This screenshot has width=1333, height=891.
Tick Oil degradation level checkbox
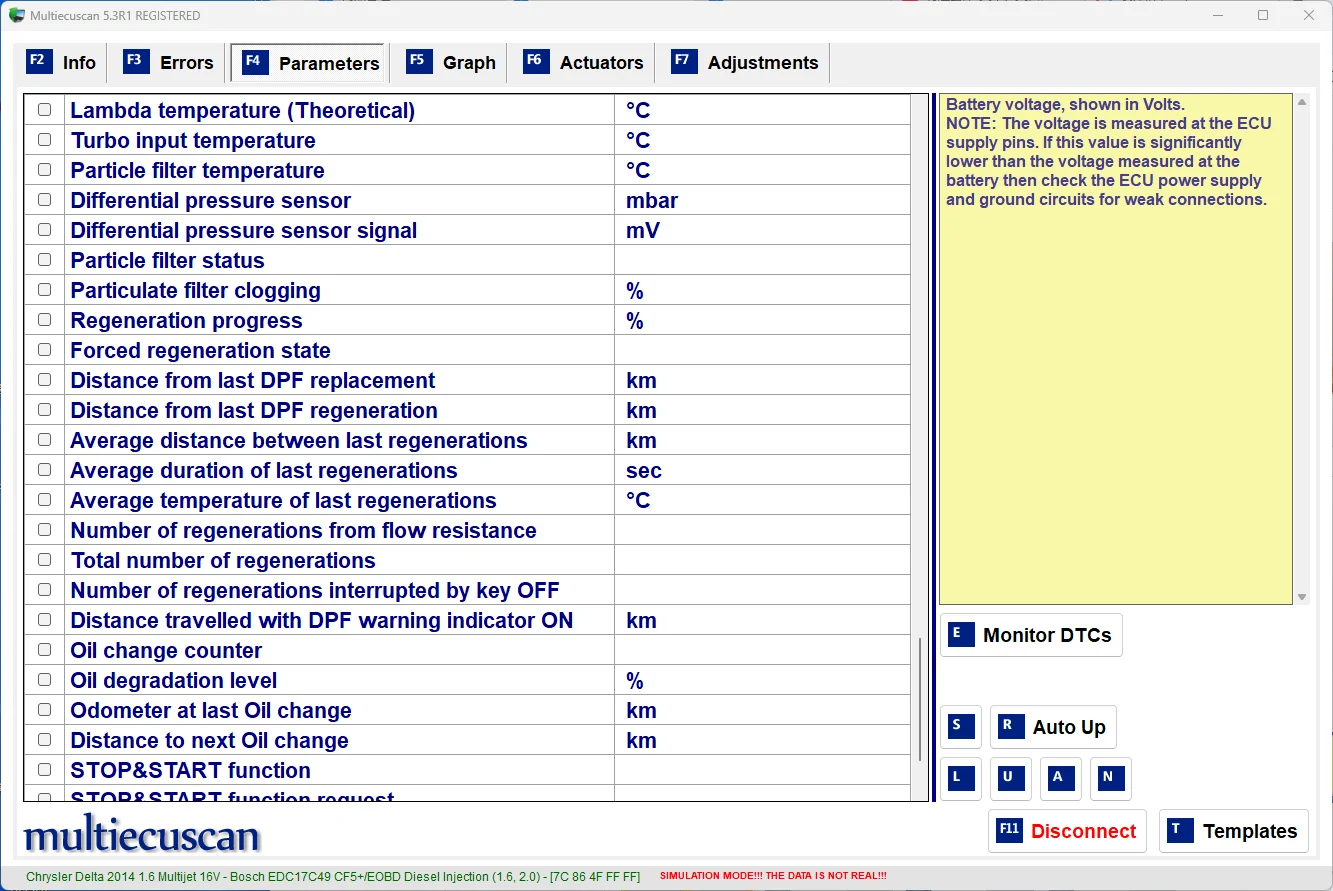[44, 680]
